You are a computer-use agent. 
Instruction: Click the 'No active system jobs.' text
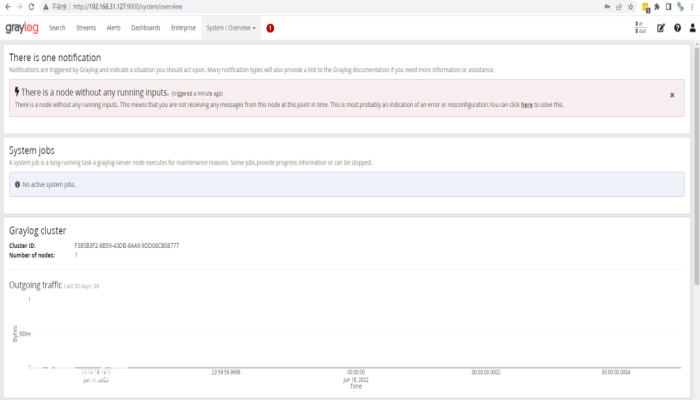click(49, 185)
